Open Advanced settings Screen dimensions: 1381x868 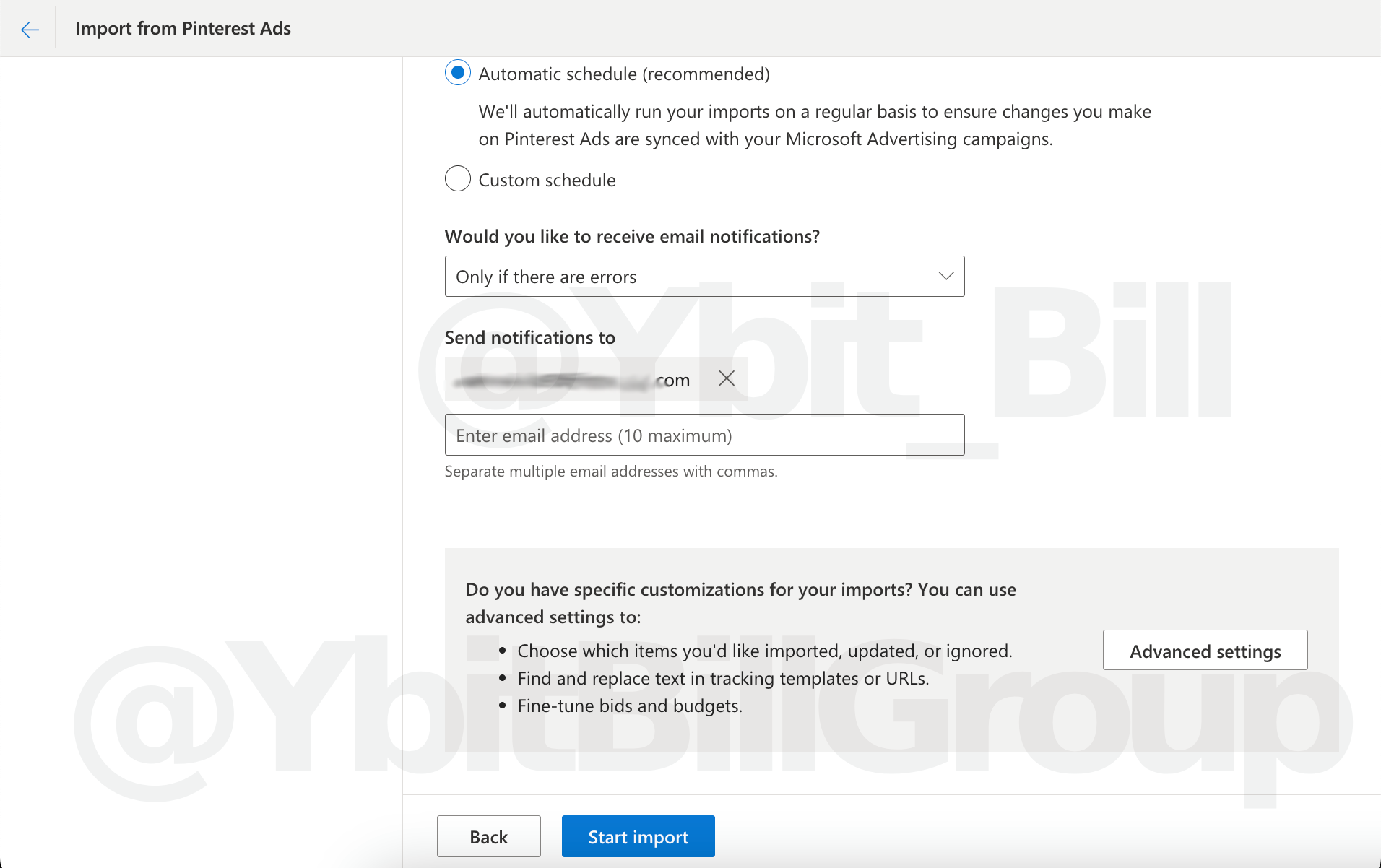pos(1205,651)
